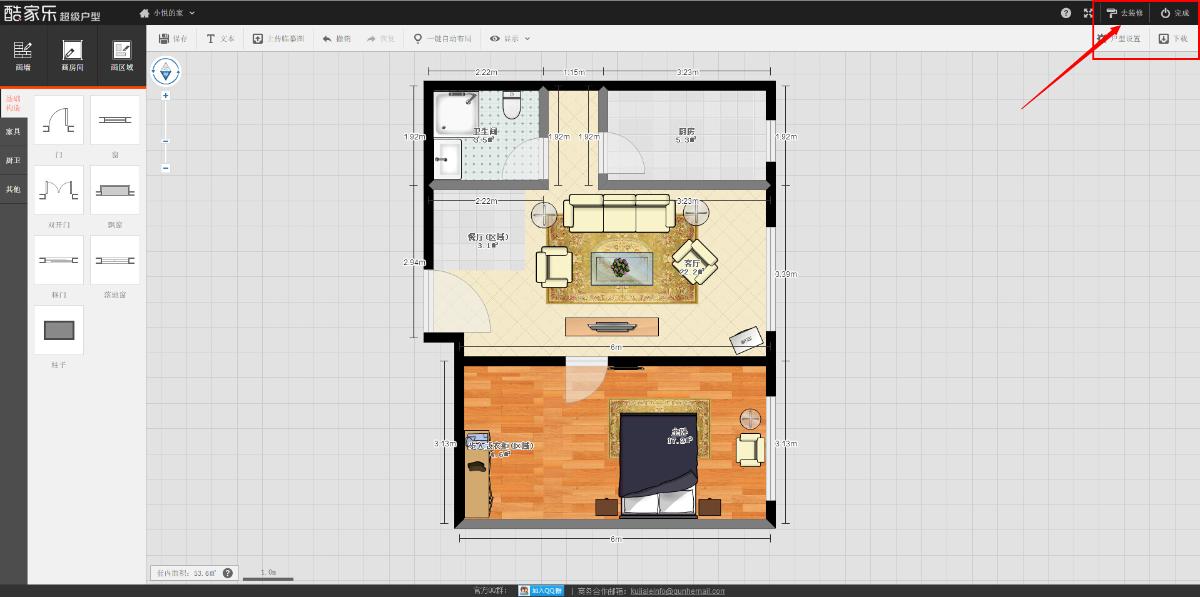
Task: Enter fullscreen with the expand icon
Action: click(1088, 13)
